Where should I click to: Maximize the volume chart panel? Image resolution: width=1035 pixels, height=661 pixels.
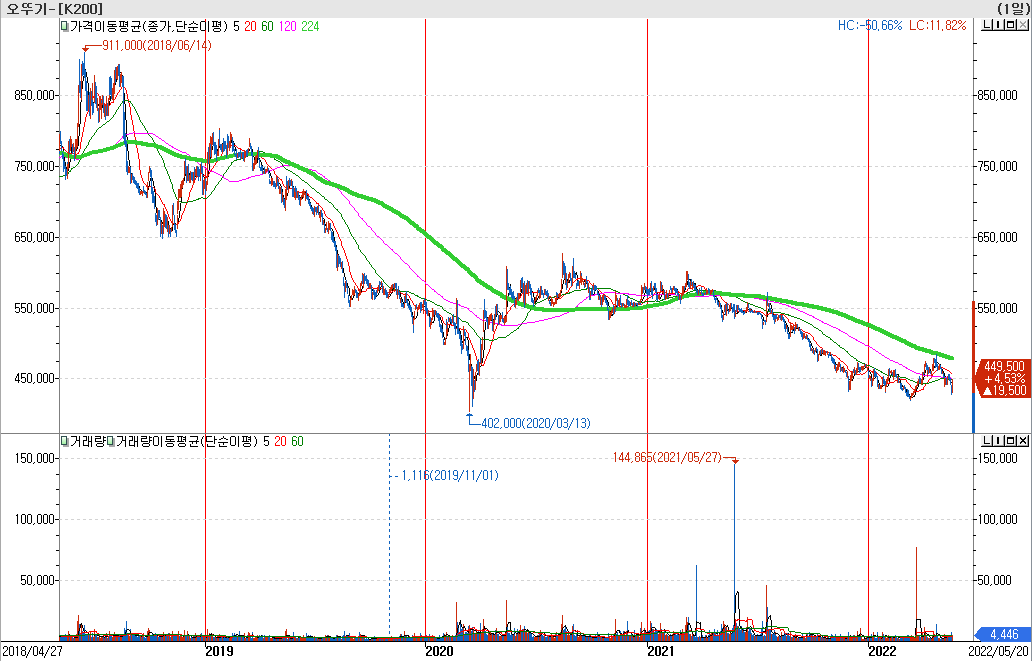[x=1010, y=440]
